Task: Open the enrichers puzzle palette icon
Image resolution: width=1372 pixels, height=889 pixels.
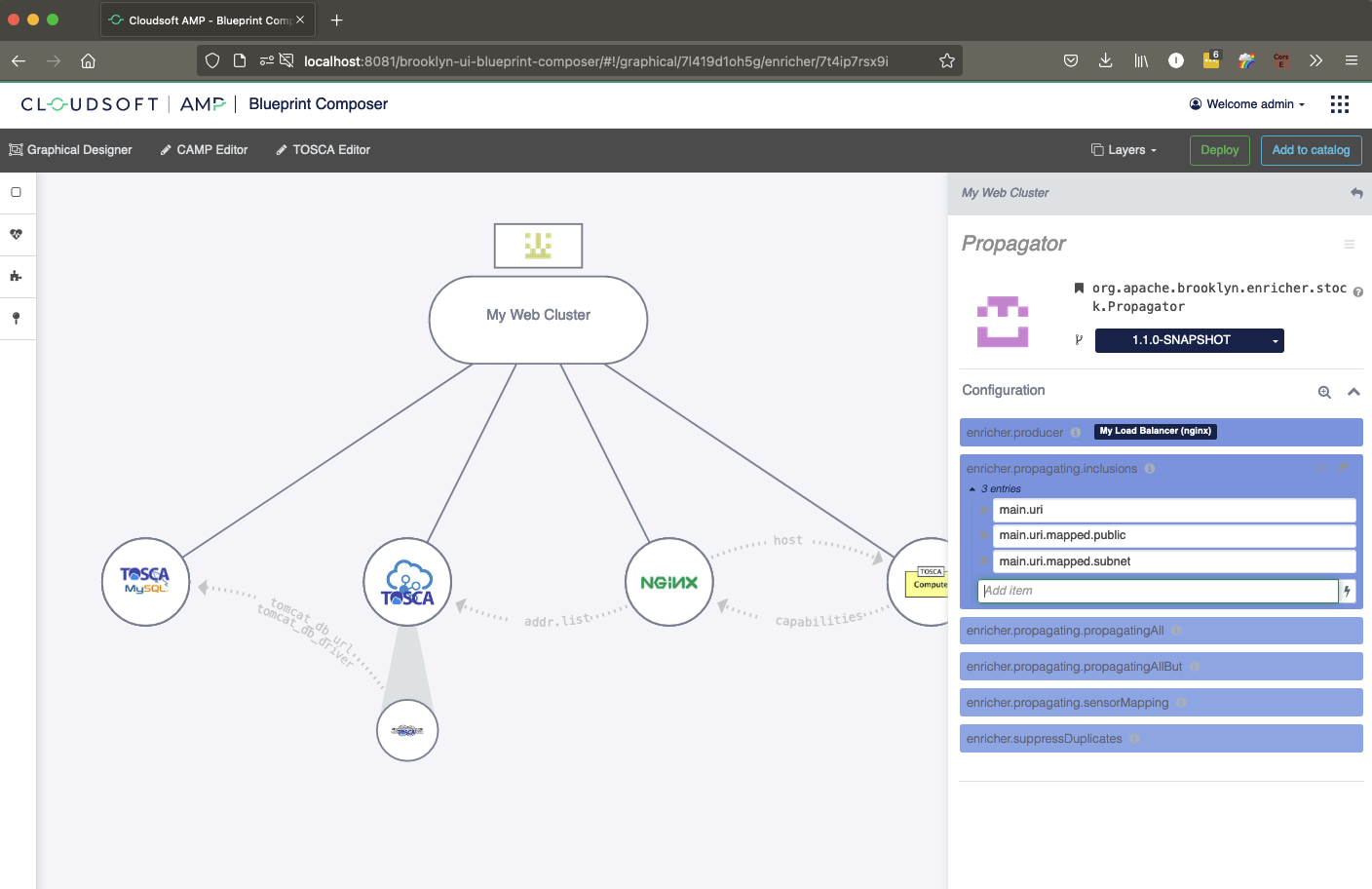Action: point(17,276)
